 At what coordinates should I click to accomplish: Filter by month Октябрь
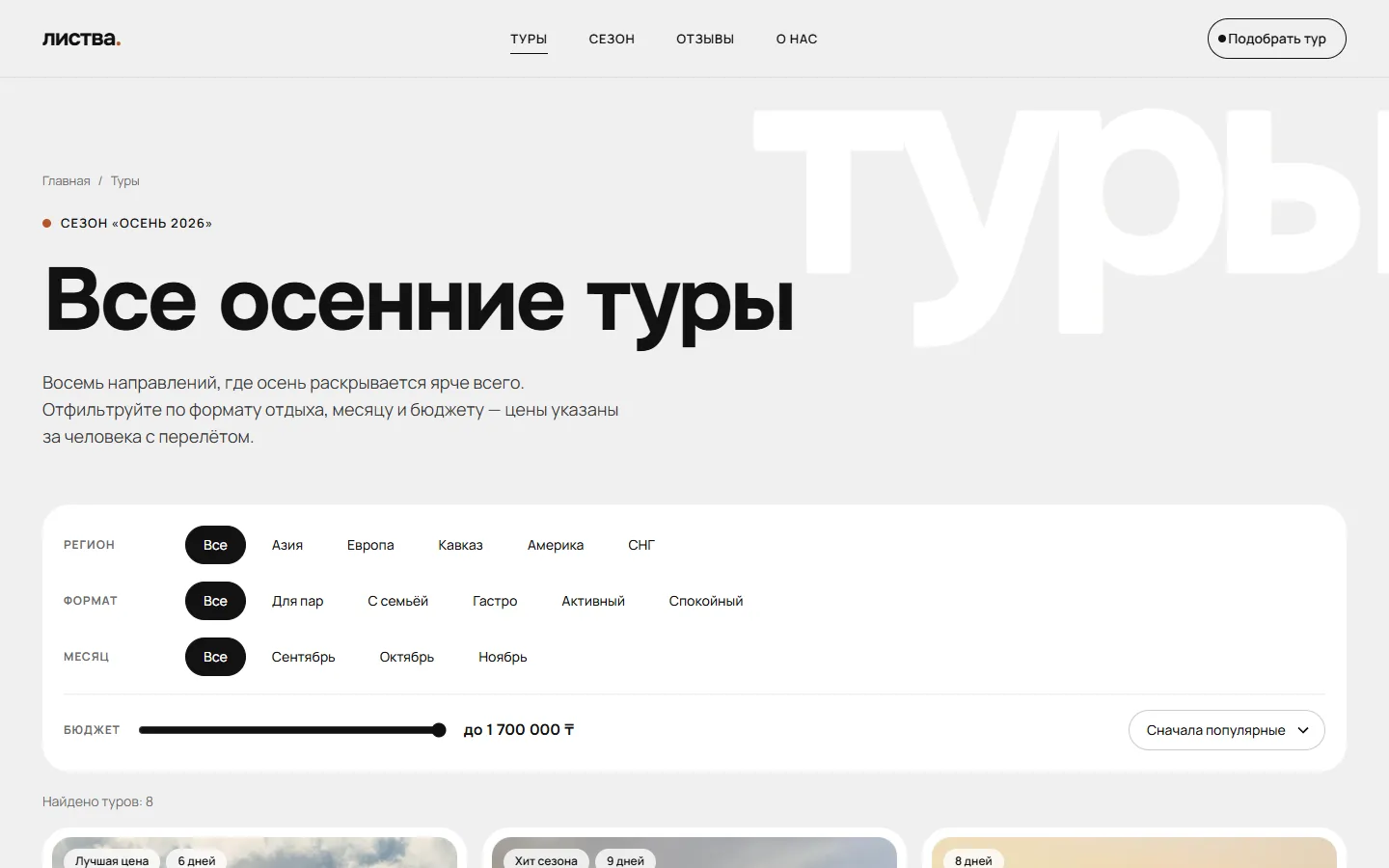pos(407,657)
